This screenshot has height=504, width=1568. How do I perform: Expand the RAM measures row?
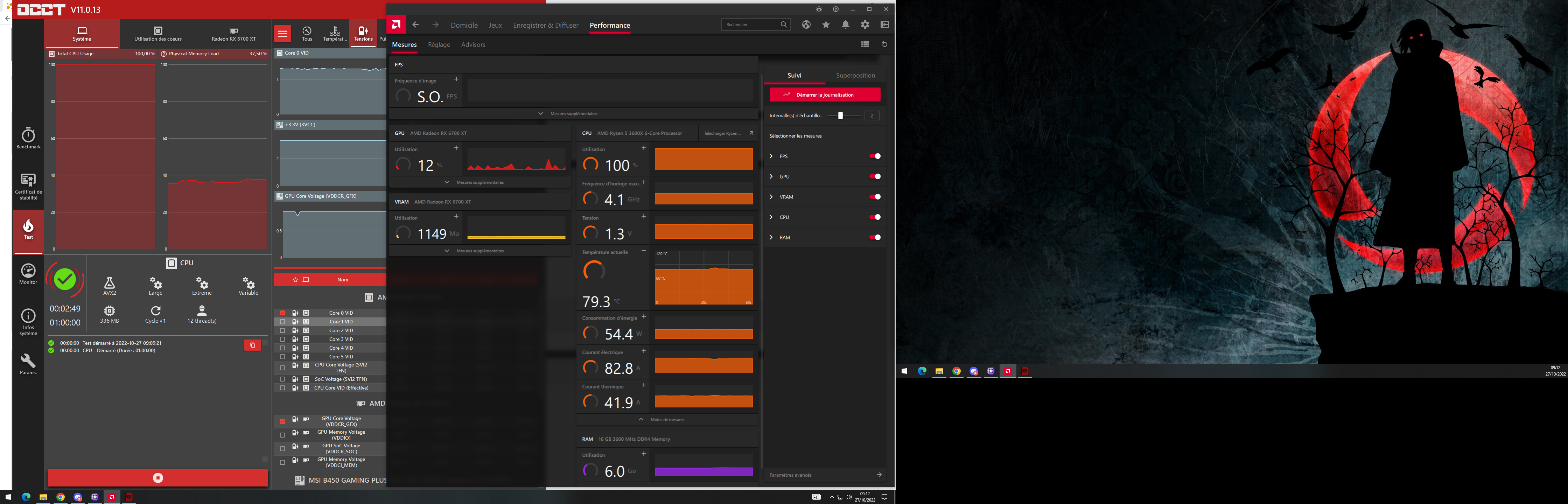(771, 237)
